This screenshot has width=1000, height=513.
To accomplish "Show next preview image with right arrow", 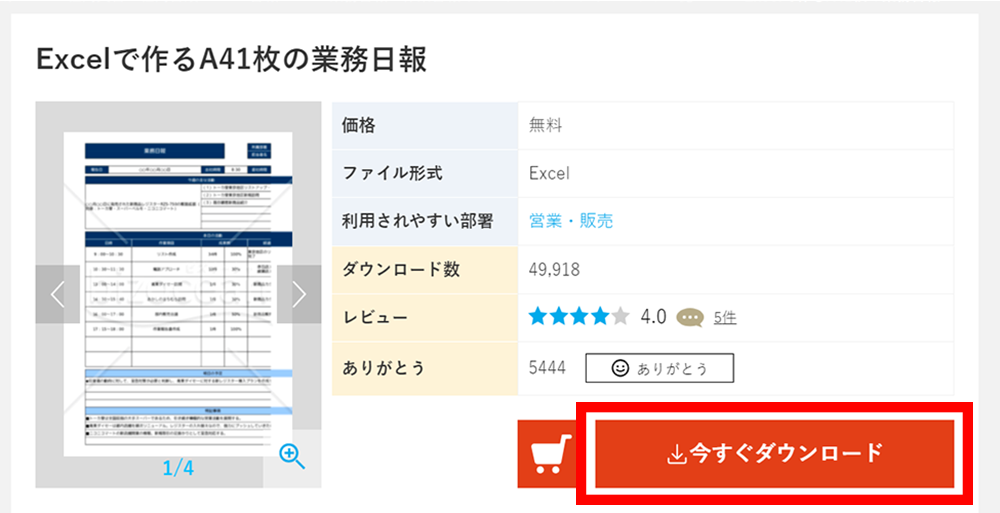I will (299, 294).
